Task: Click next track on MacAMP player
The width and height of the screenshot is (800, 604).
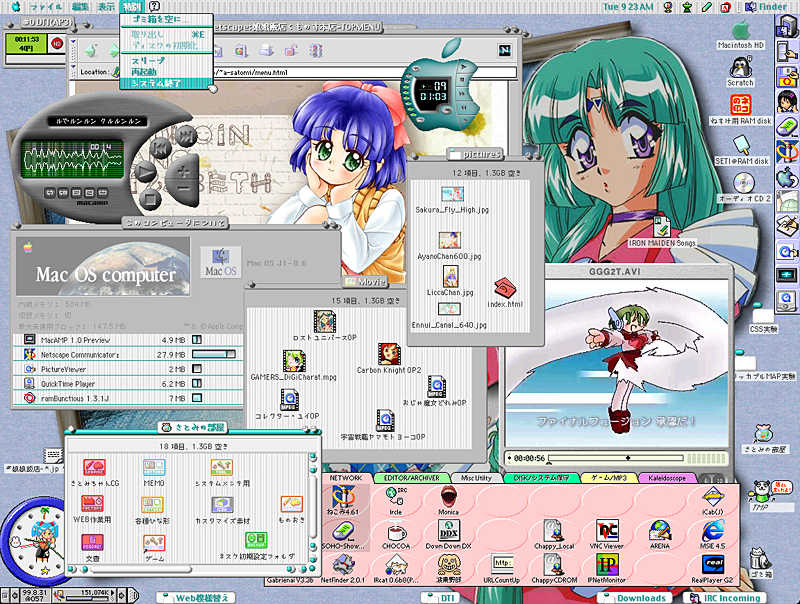Action: (187, 135)
